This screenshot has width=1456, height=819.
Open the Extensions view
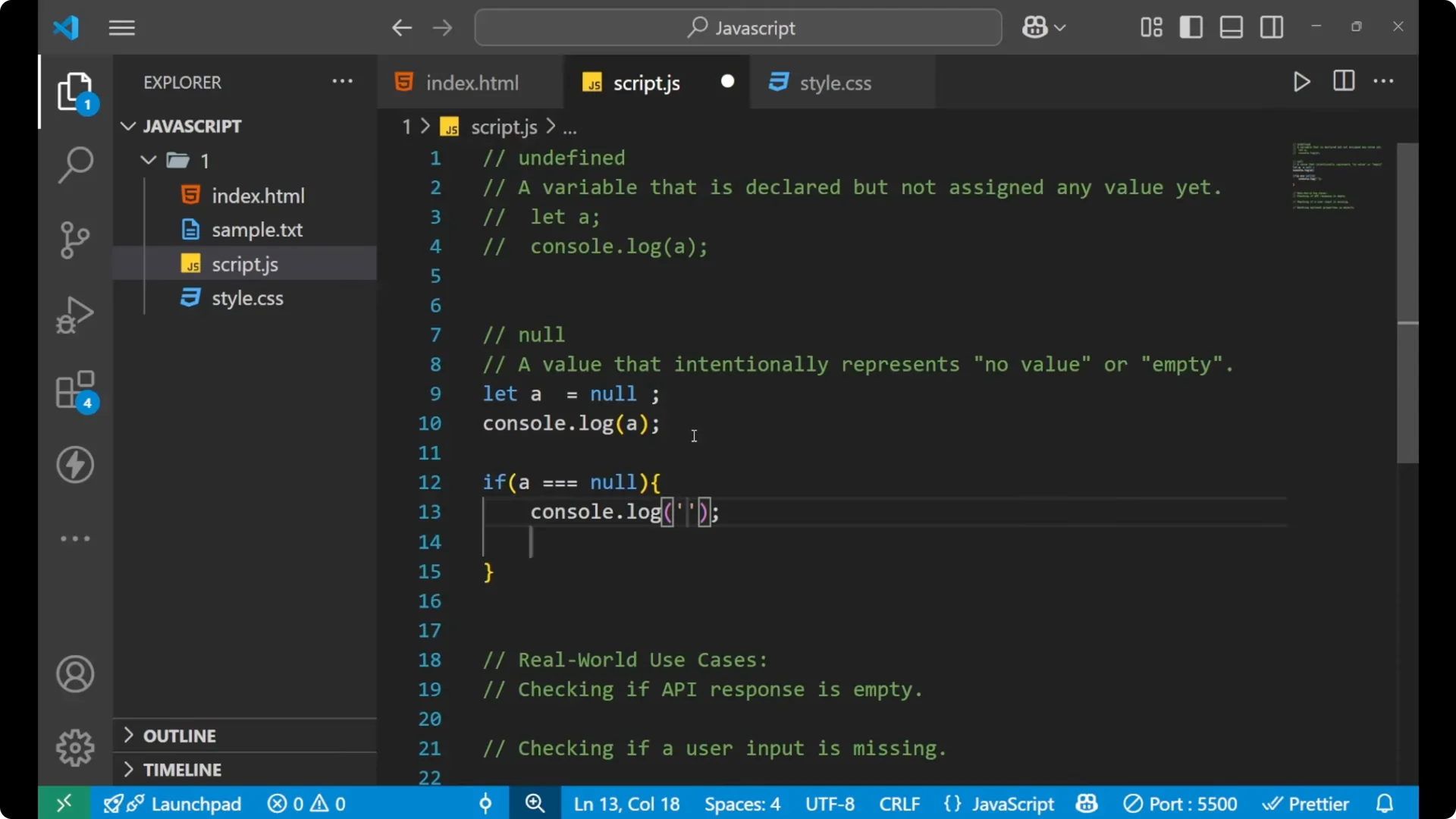(74, 389)
